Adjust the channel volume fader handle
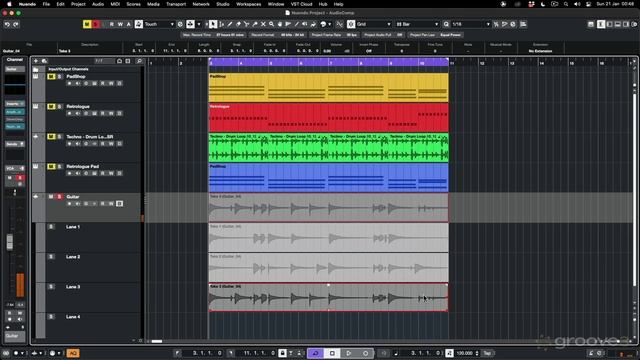The width and height of the screenshot is (640, 360). 10,242
